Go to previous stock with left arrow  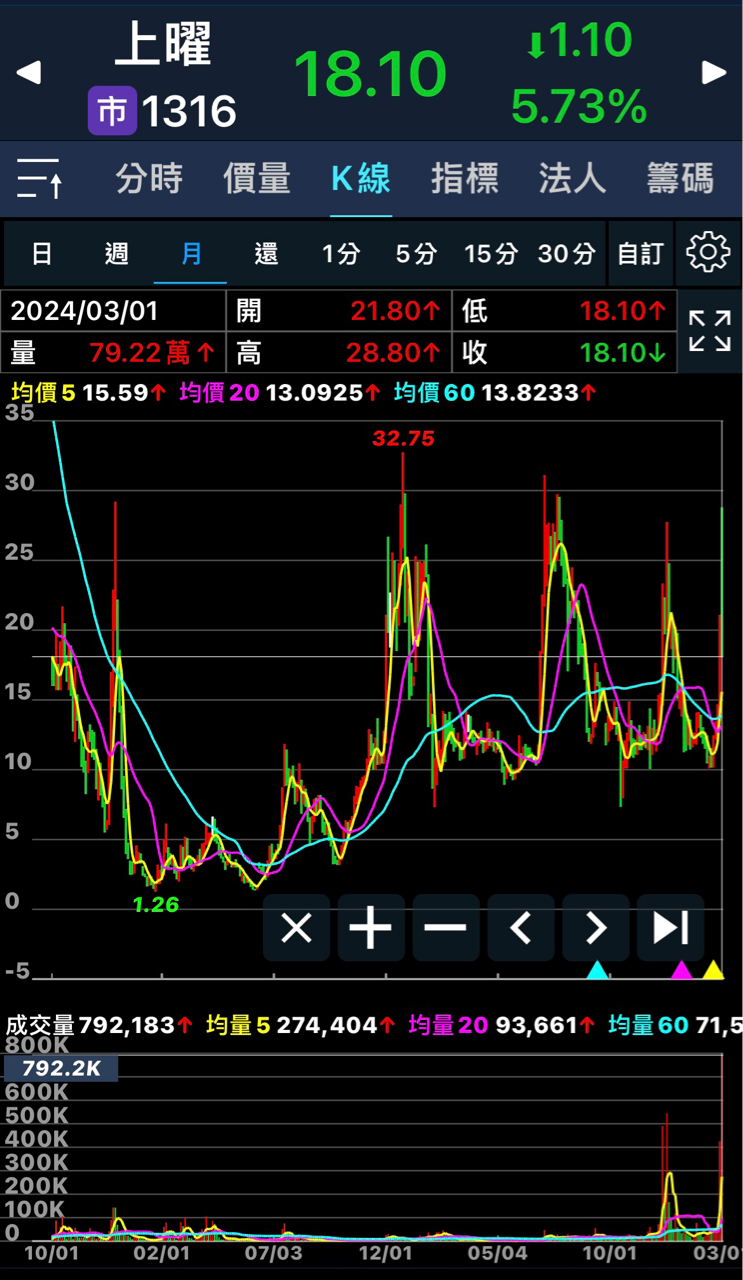[29, 72]
